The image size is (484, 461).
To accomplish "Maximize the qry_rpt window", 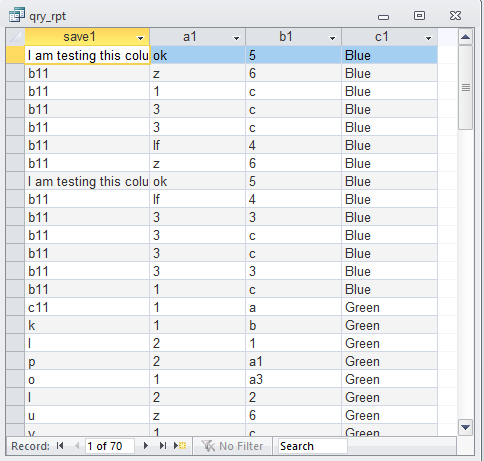I will (x=419, y=15).
